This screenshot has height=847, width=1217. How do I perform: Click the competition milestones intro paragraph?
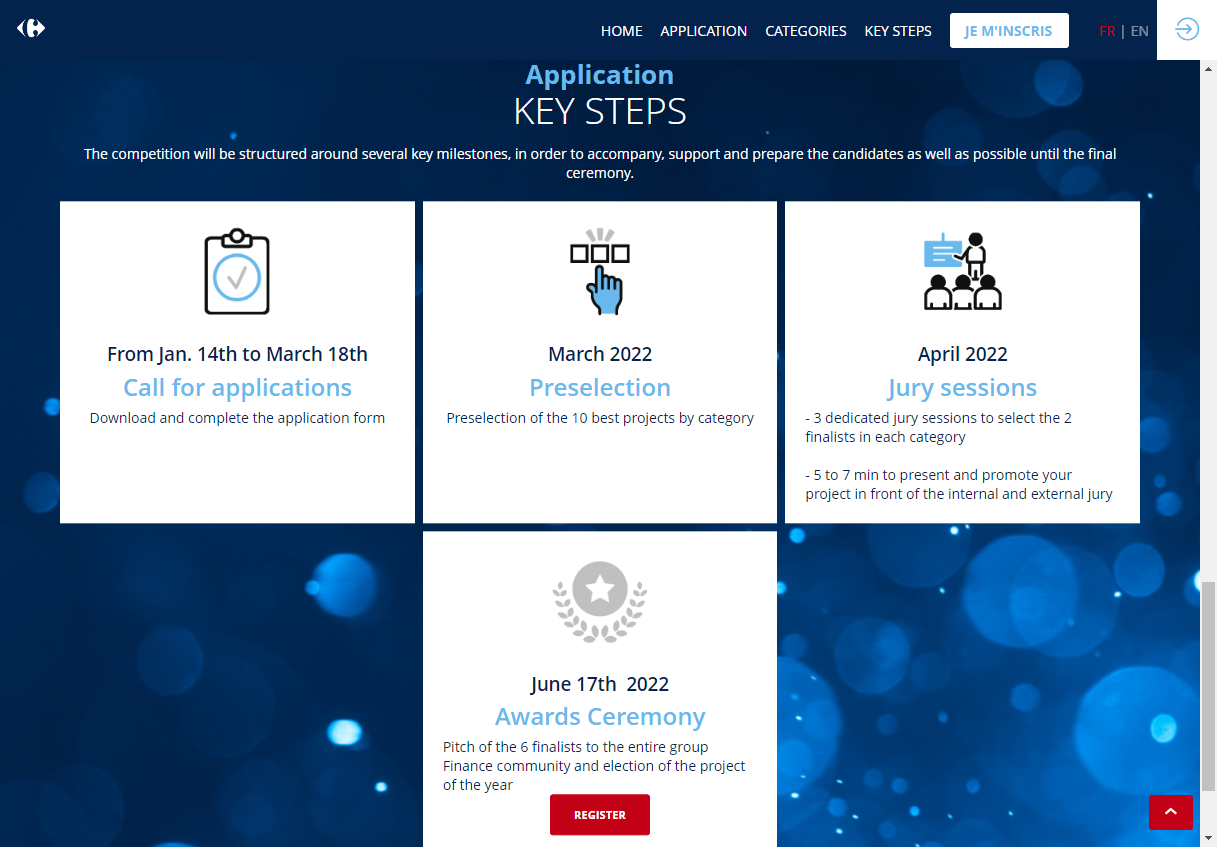click(600, 163)
